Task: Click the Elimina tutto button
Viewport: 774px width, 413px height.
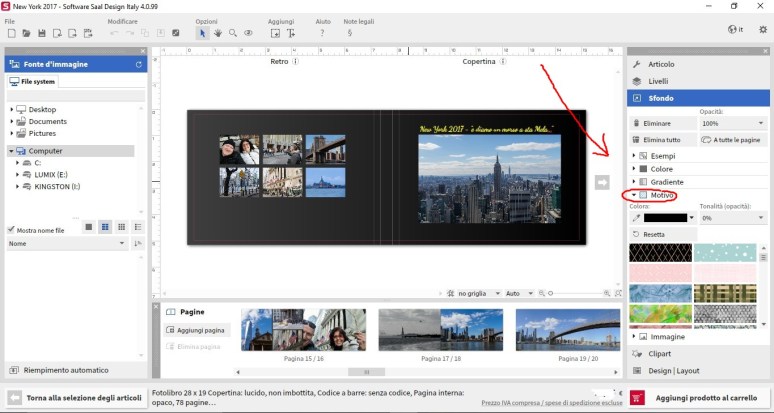Action: click(x=661, y=140)
